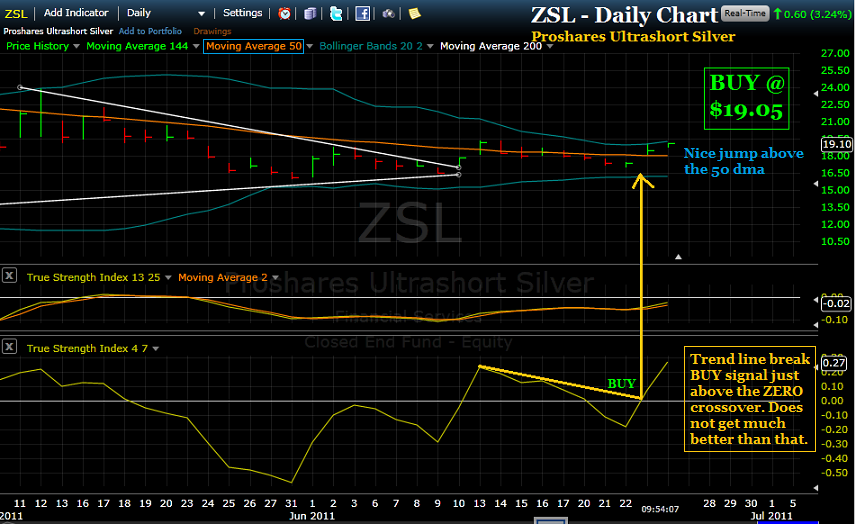Viewport: 856px width, 524px height.
Task: Select the Moving Average 2 indicator label
Action: [x=223, y=277]
